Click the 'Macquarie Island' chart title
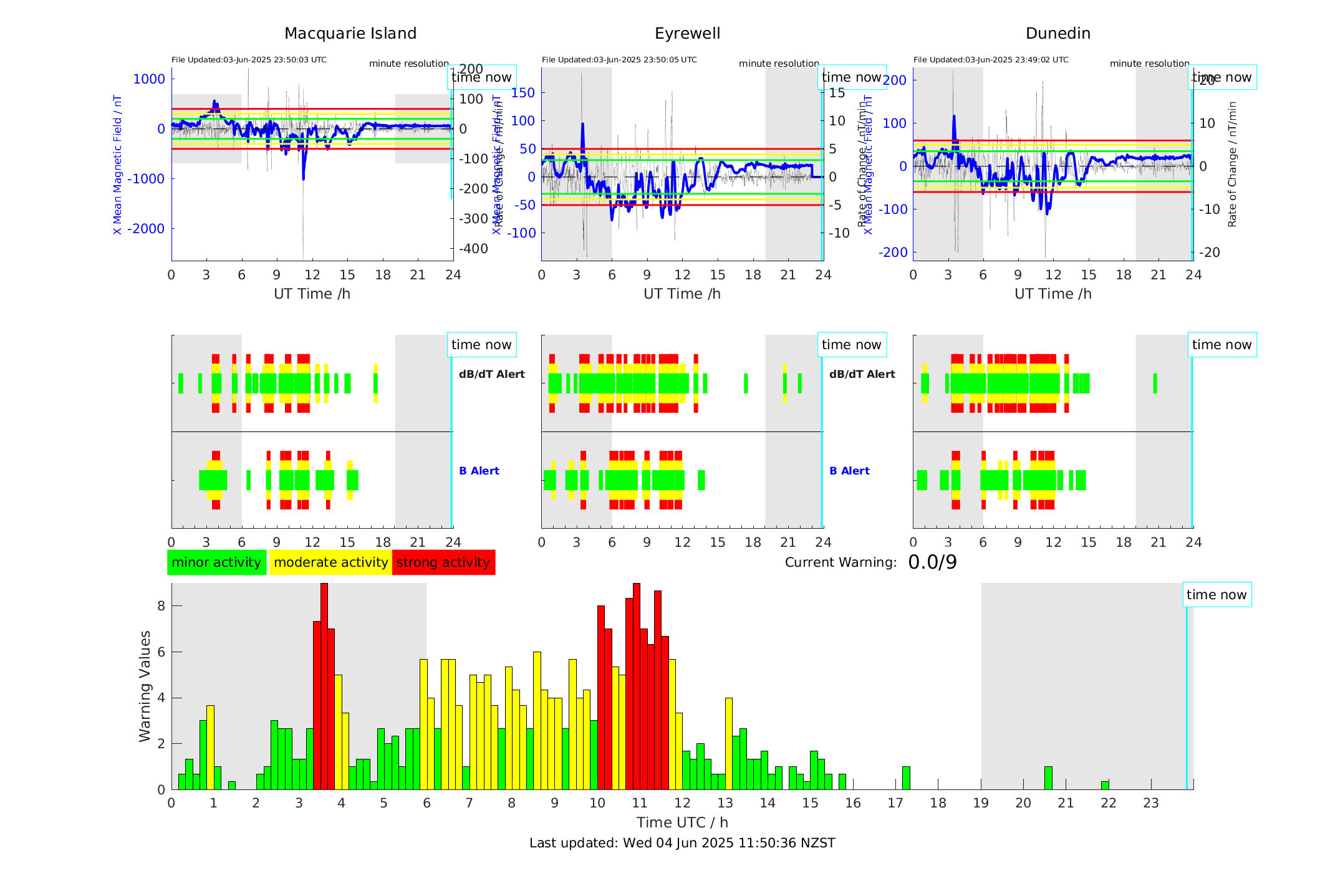Screen dimensions: 1320x896 (x=350, y=34)
